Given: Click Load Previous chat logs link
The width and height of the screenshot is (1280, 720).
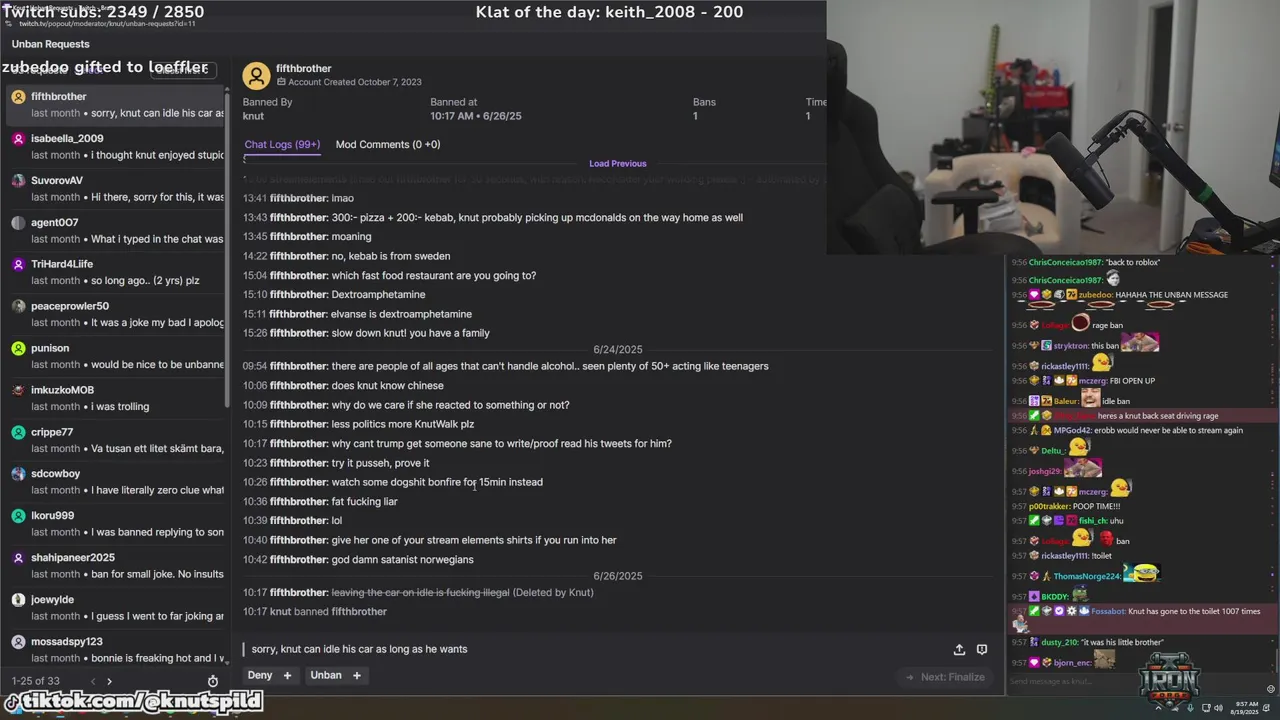Looking at the screenshot, I should coord(618,163).
